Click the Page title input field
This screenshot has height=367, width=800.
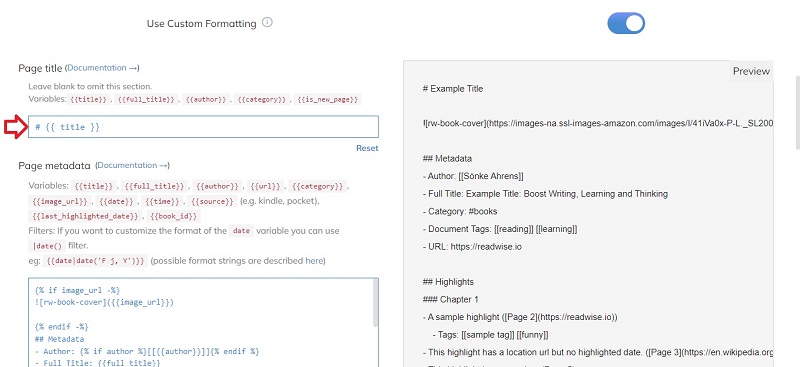coord(204,127)
